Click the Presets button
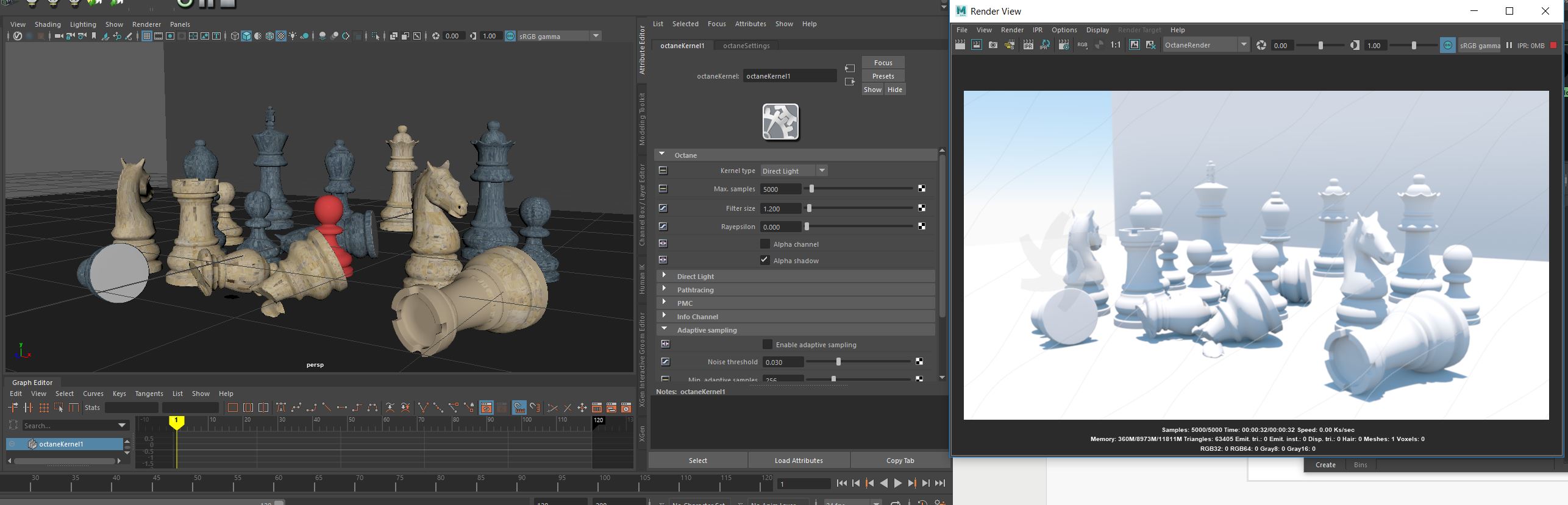1568x505 pixels. (x=883, y=76)
